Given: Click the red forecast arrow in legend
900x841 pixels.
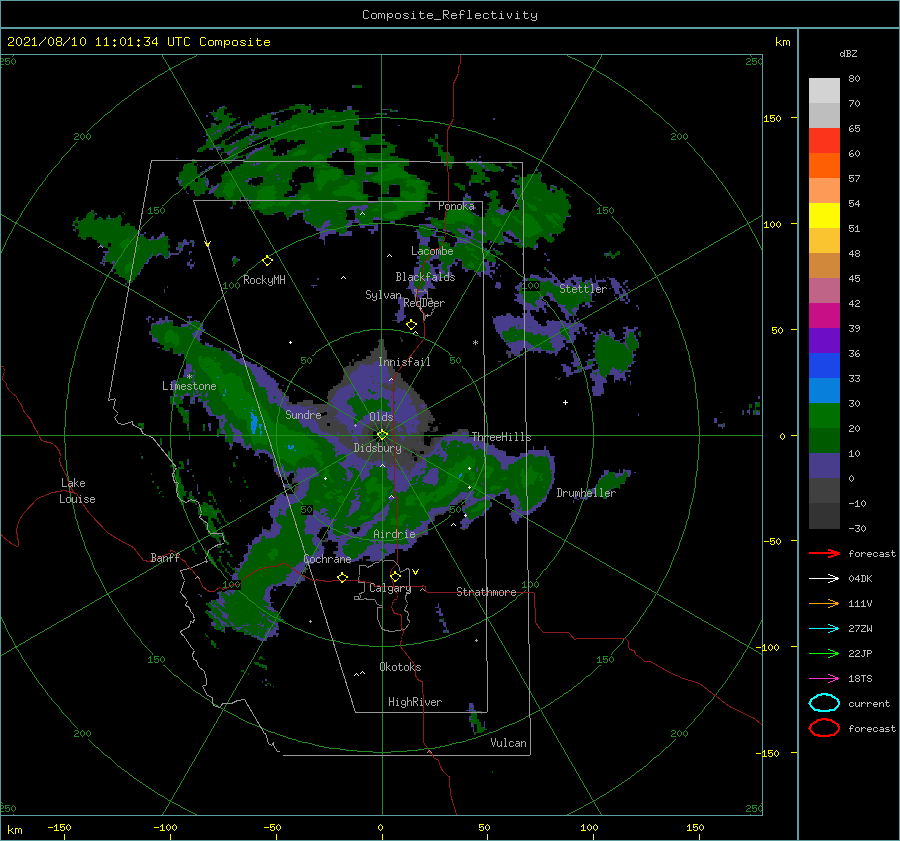Looking at the screenshot, I should point(824,553).
